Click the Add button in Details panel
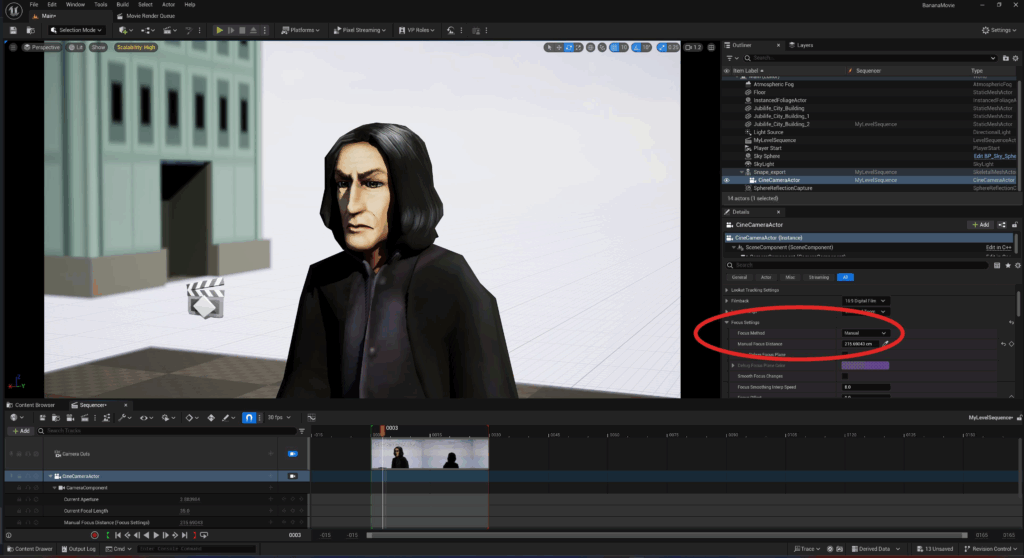Viewport: 1024px width, 558px height. (979, 225)
